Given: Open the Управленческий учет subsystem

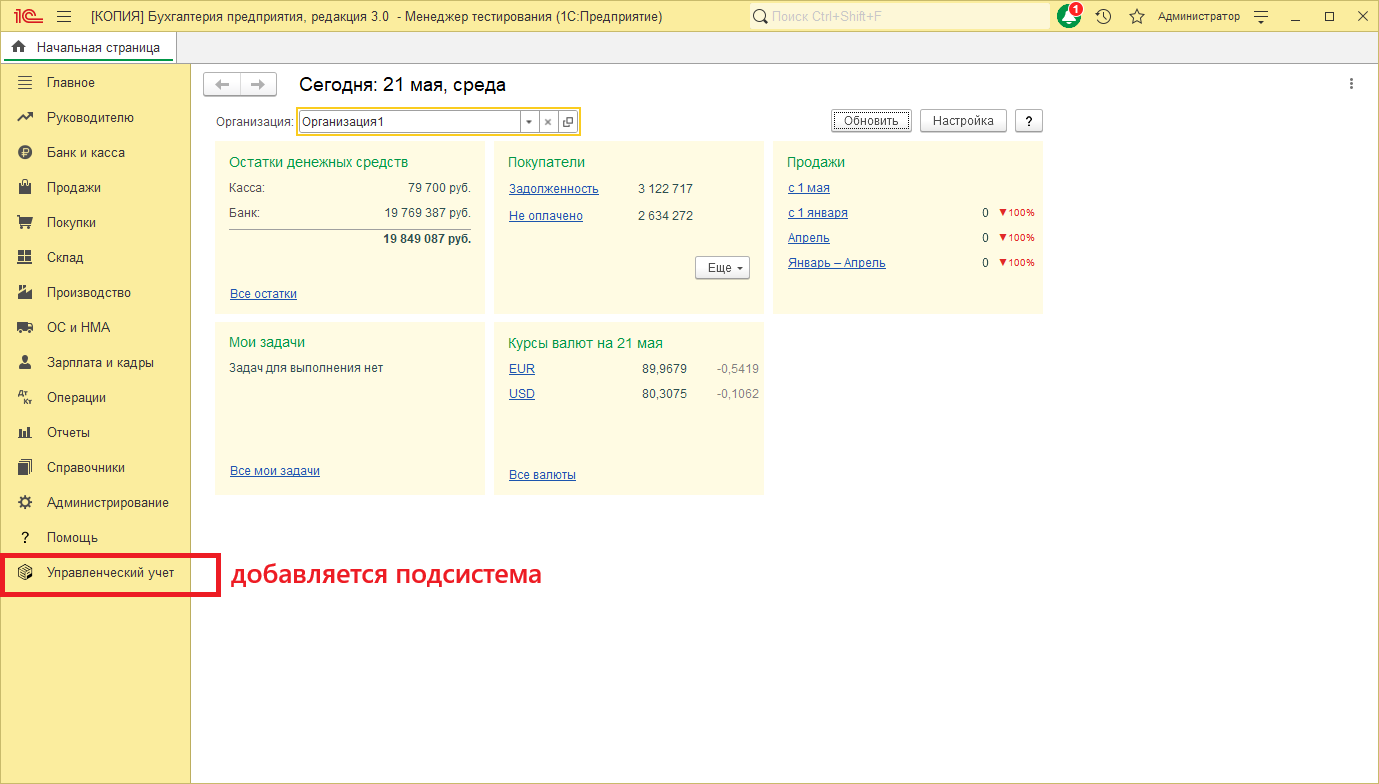Looking at the screenshot, I should pyautogui.click(x=95, y=573).
